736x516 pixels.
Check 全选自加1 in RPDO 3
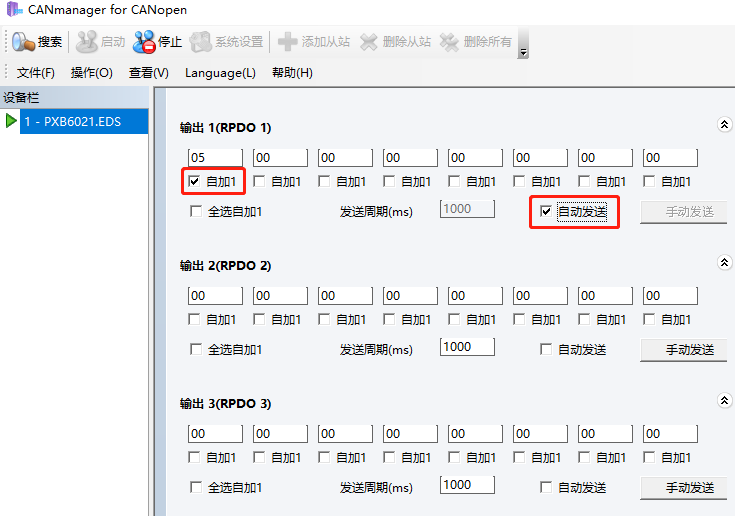[196, 487]
